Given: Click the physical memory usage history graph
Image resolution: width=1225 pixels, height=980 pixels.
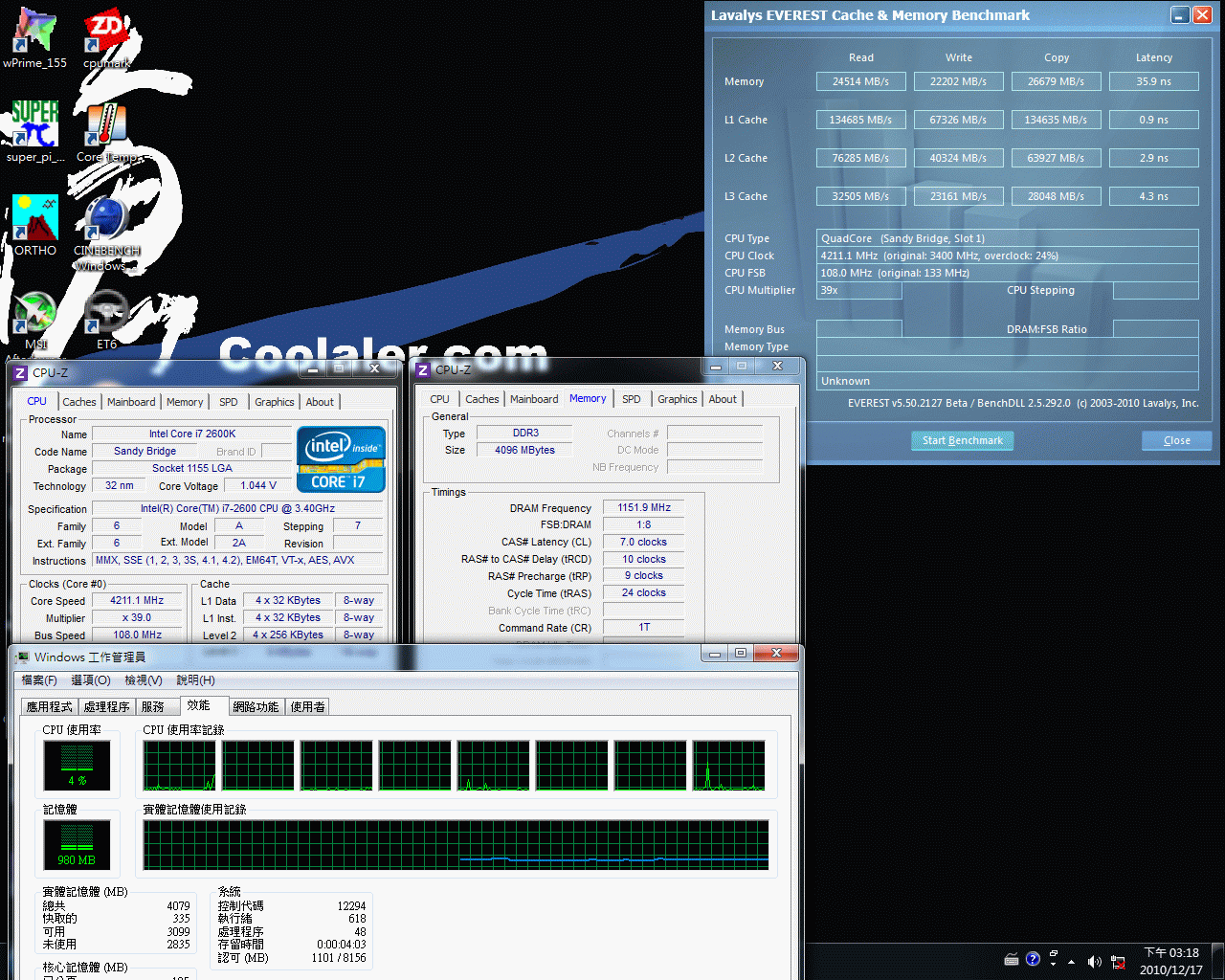Looking at the screenshot, I should pos(456,845).
